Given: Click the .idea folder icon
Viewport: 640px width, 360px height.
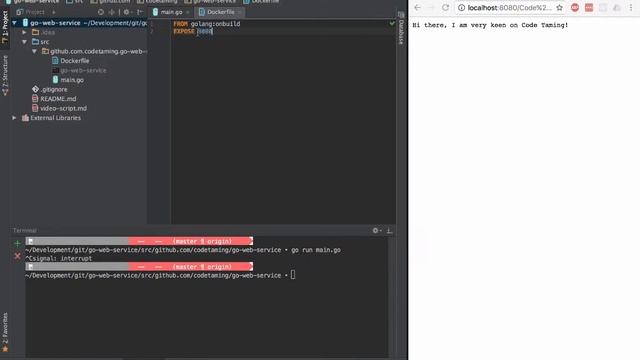Looking at the screenshot, I should [36, 32].
